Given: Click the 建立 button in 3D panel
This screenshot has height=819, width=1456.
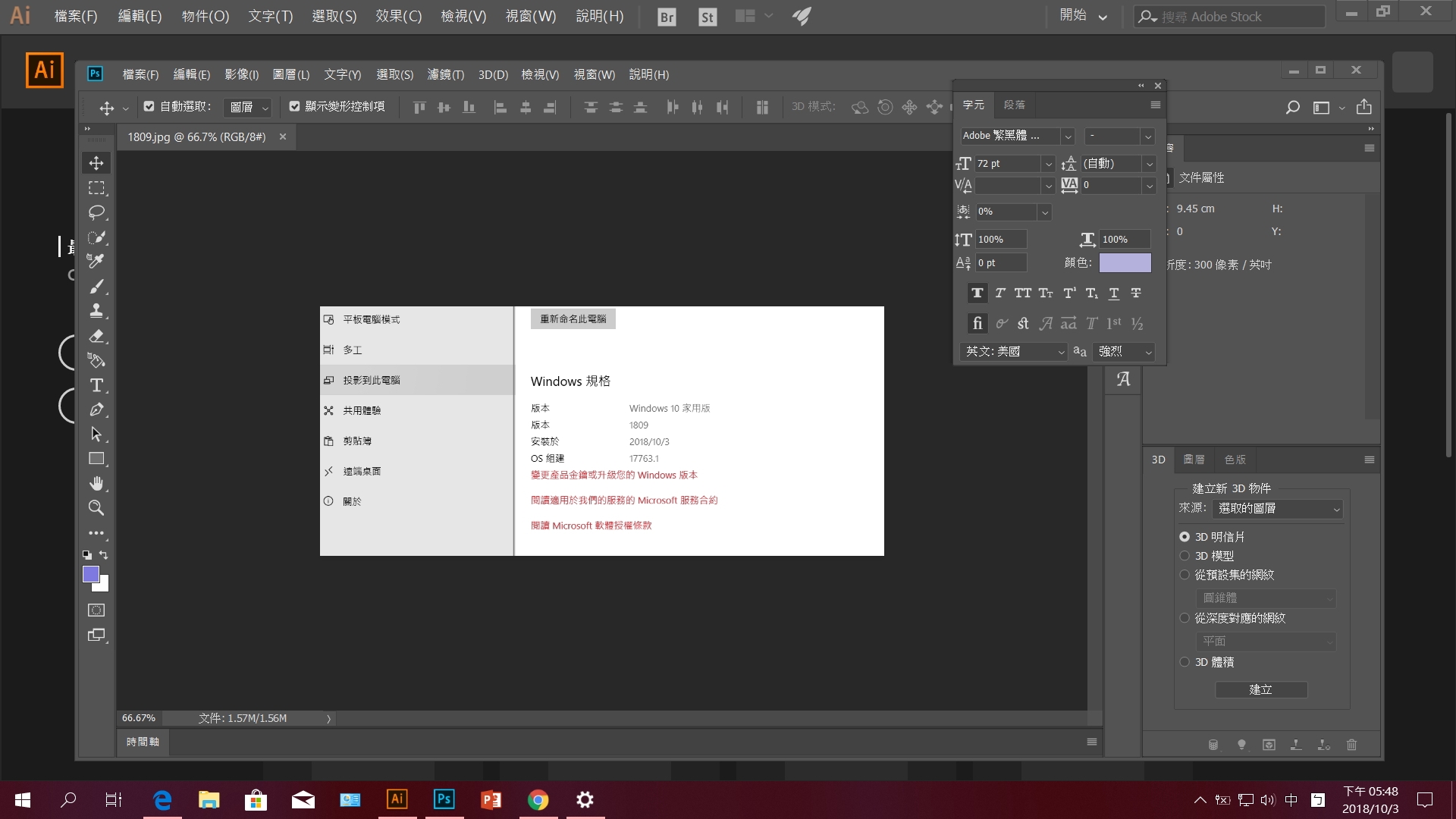Looking at the screenshot, I should 1261,689.
